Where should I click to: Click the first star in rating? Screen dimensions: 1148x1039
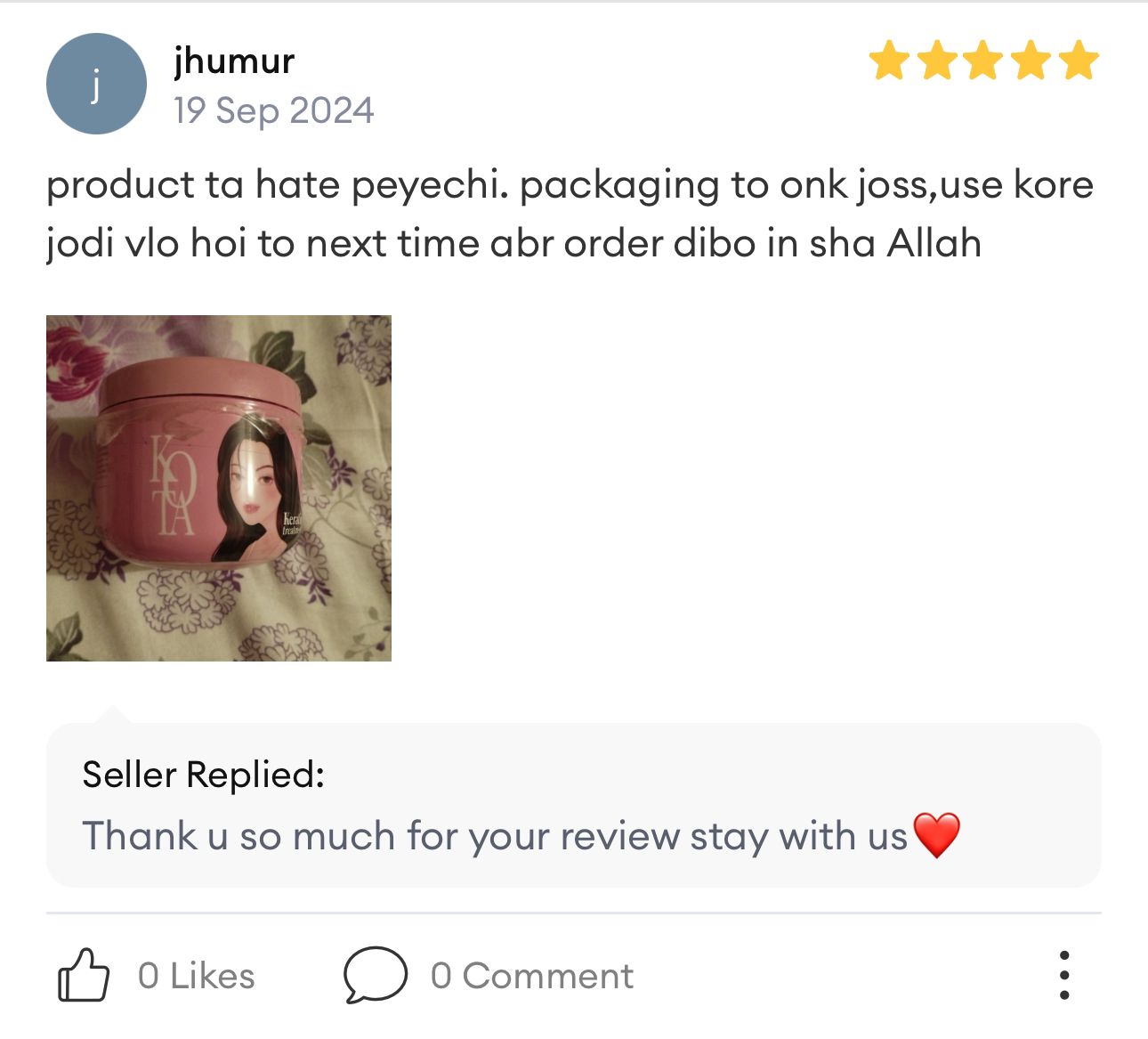coord(889,61)
